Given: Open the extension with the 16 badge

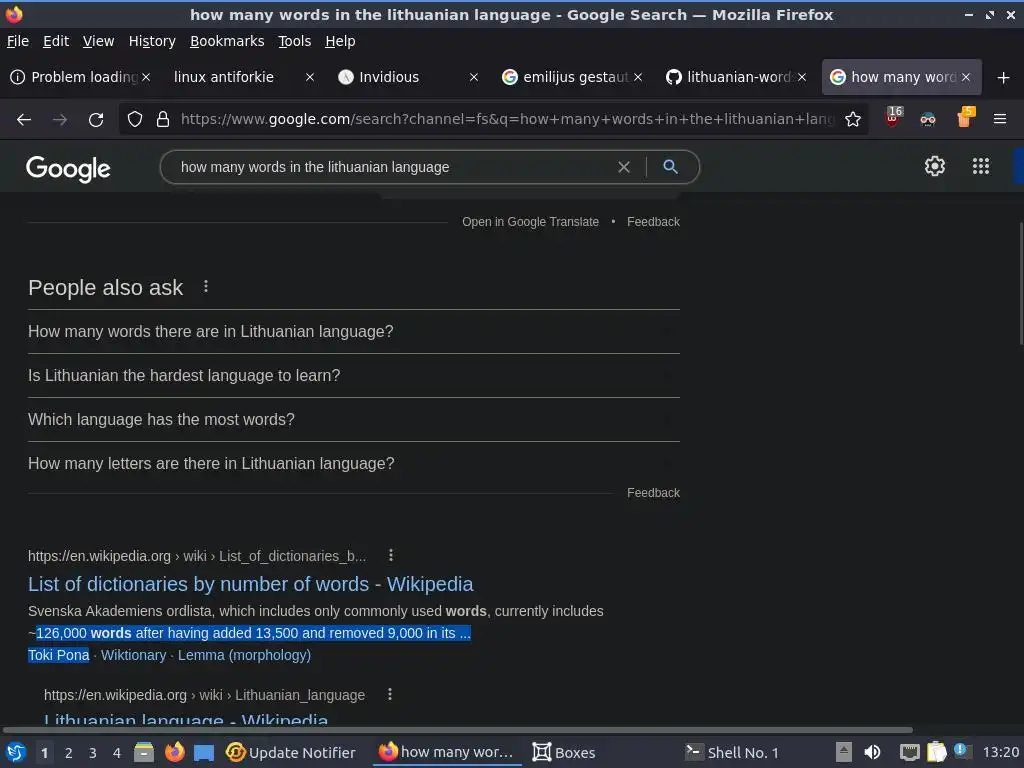Looking at the screenshot, I should pos(893,118).
